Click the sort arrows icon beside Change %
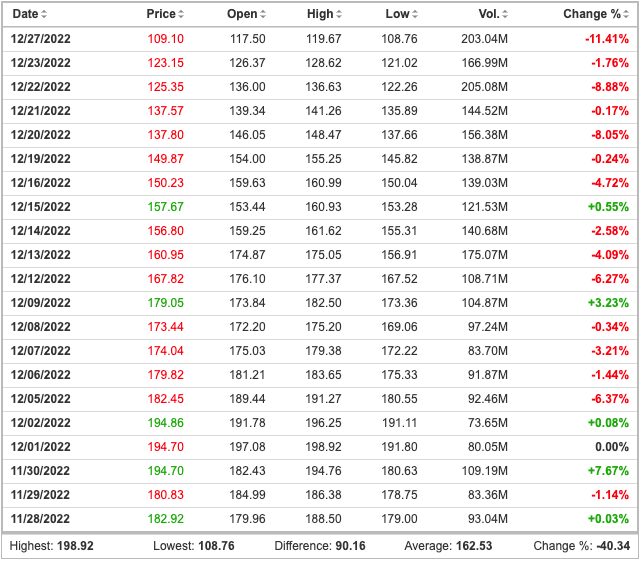Screen dimensions: 640x561 (626, 14)
